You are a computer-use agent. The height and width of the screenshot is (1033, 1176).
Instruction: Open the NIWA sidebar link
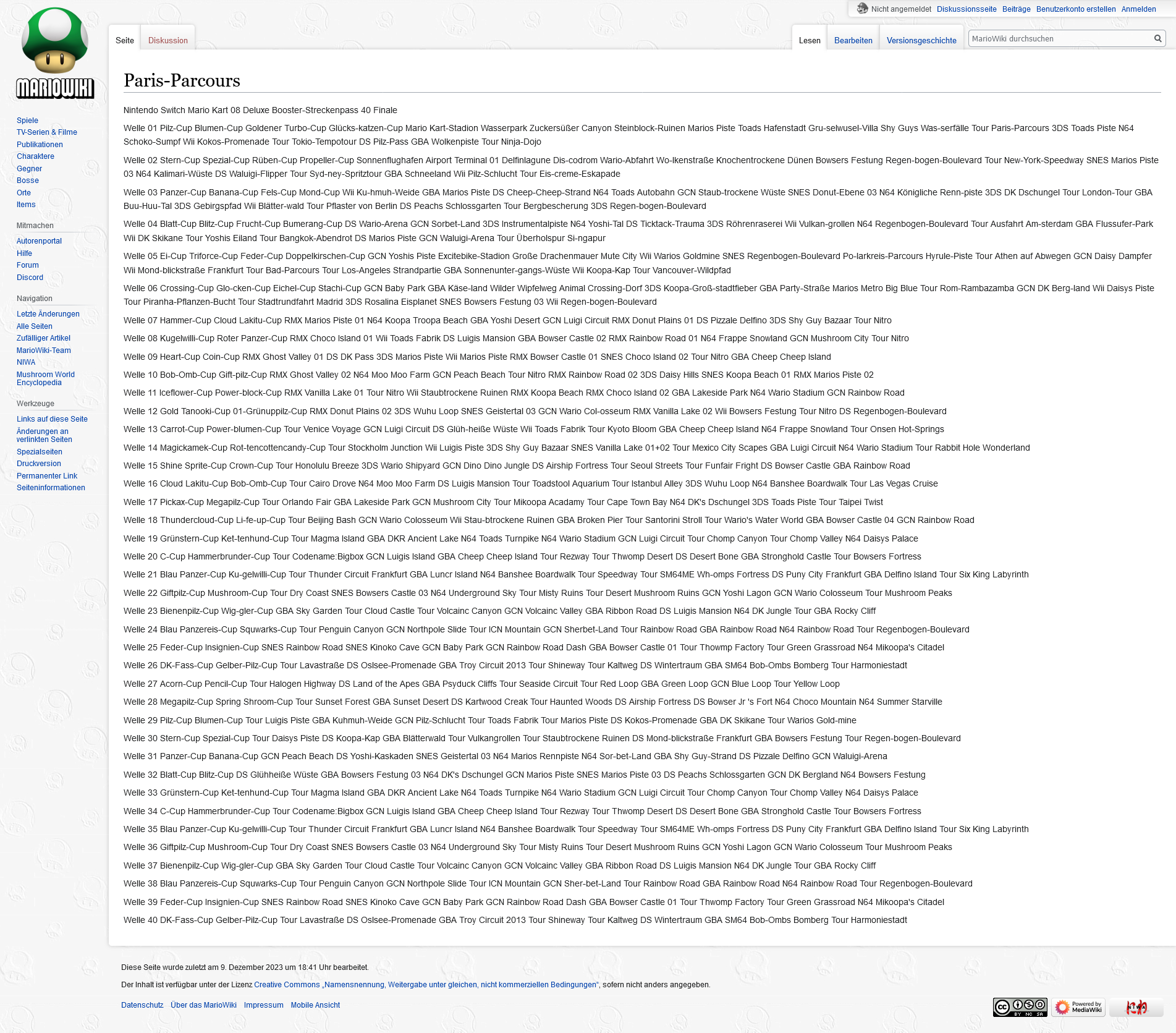[x=26, y=362]
